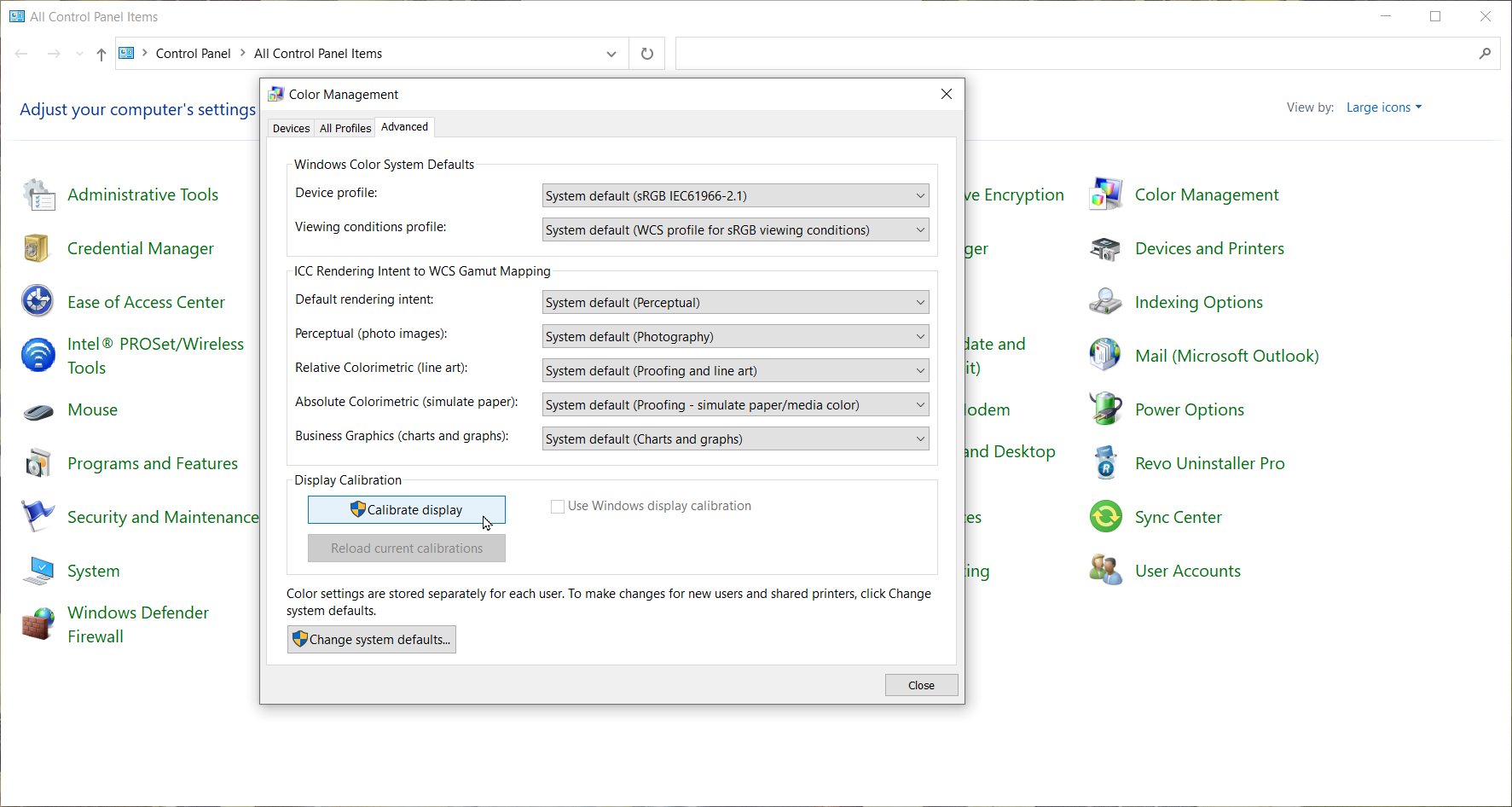Screen dimensions: 1512x807
Task: Open the Business Graphics dropdown
Action: point(736,438)
